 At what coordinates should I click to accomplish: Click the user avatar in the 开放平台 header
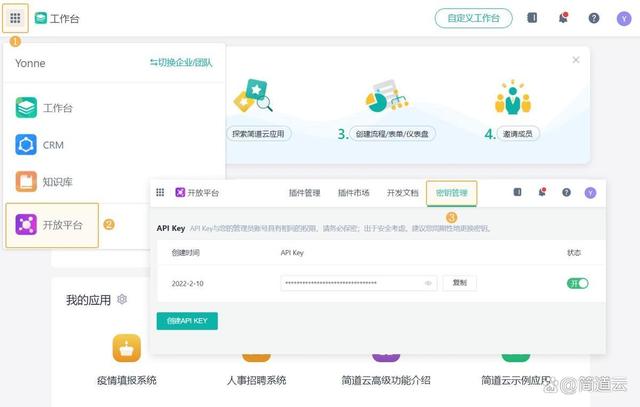coord(590,193)
